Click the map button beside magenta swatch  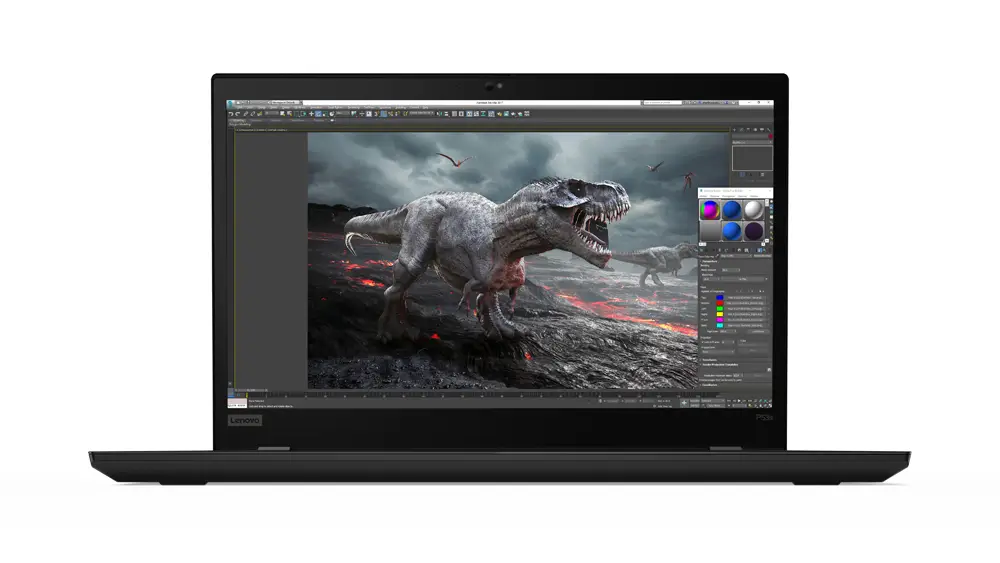coord(746,319)
